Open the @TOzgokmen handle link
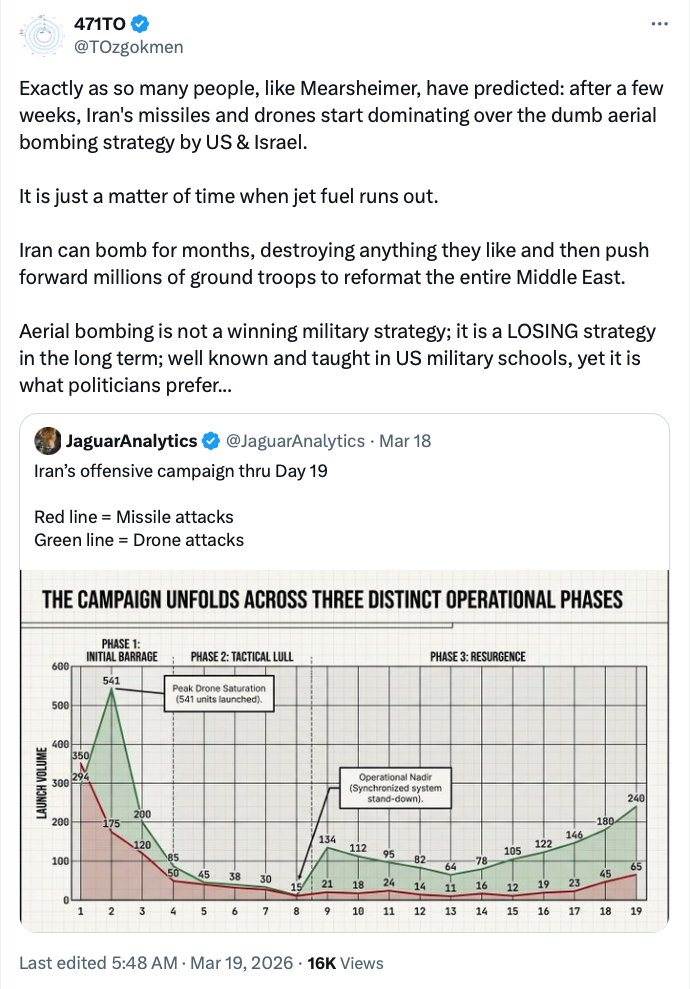The image size is (690, 989). (129, 47)
